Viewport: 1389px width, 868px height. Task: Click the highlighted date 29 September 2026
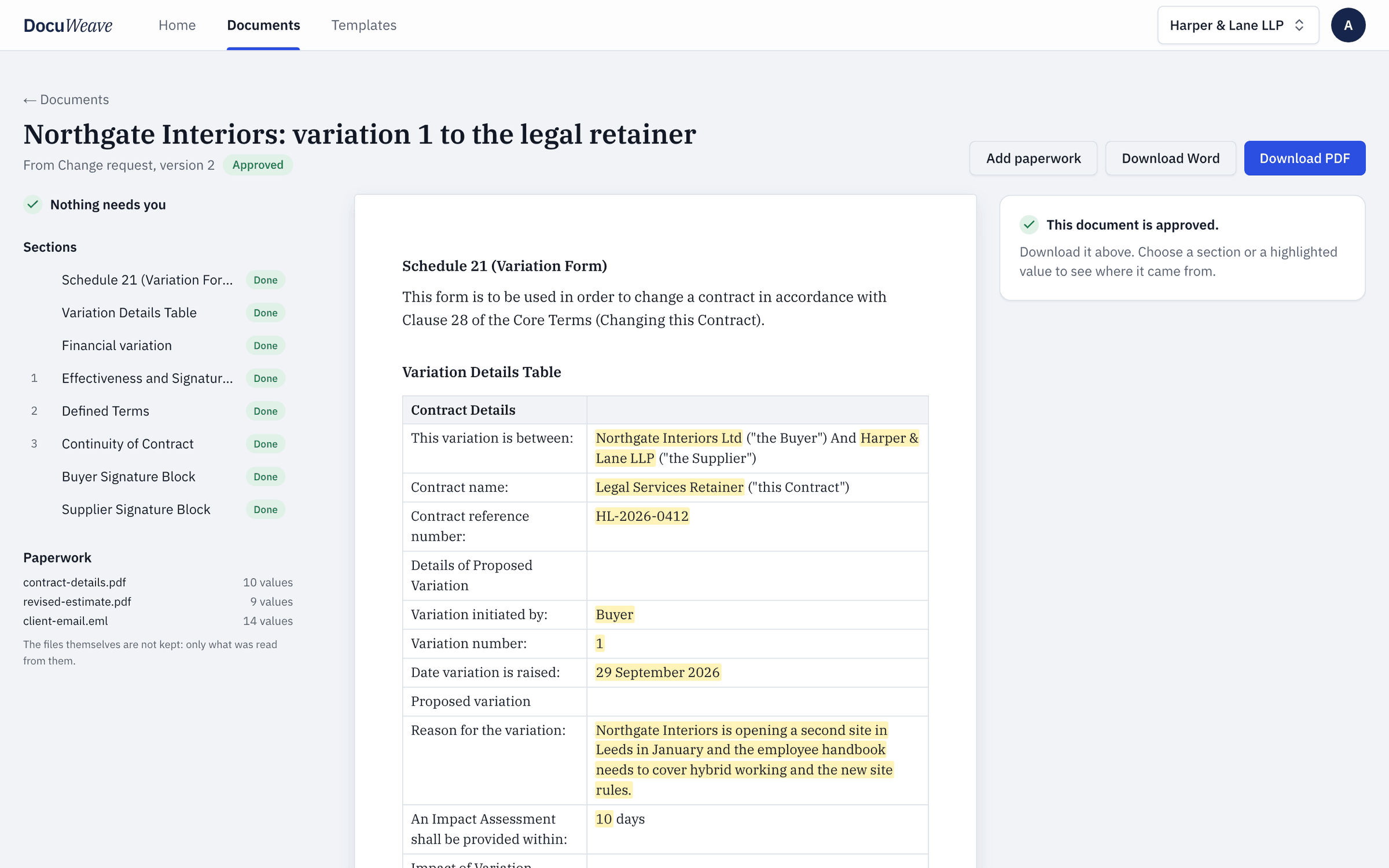click(657, 672)
